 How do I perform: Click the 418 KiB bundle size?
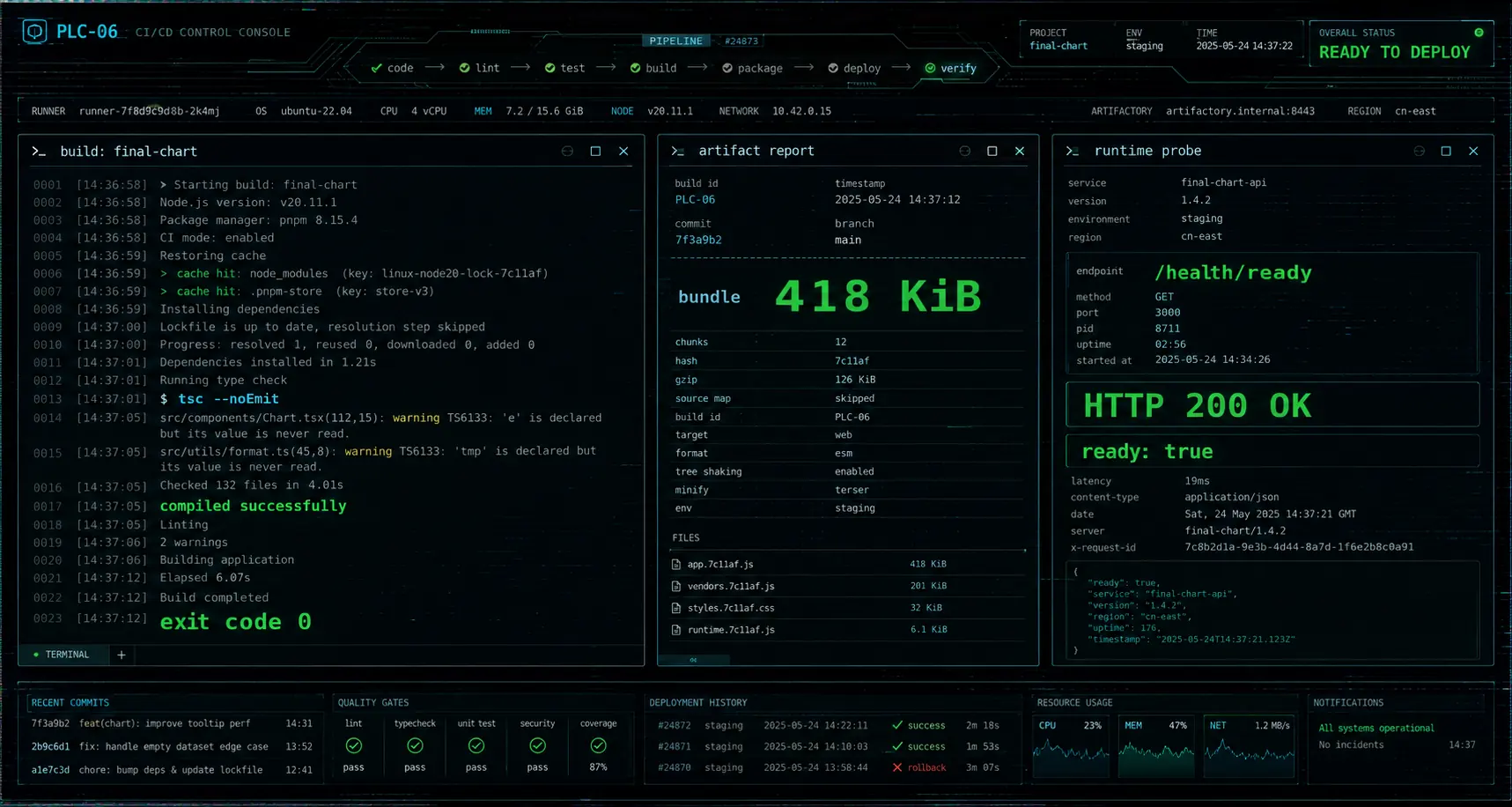pos(878,296)
